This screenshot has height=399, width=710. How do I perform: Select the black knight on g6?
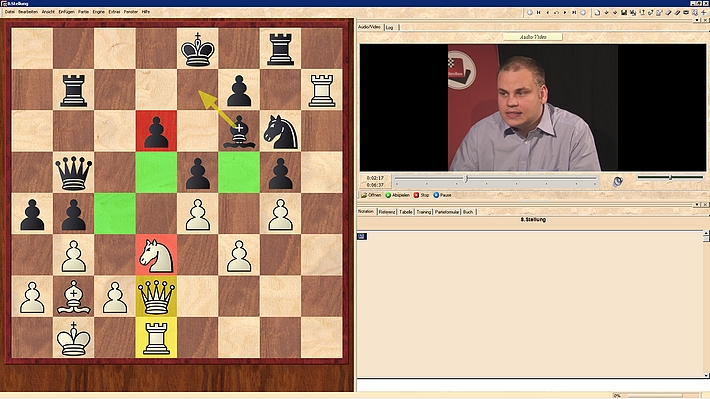coord(280,131)
